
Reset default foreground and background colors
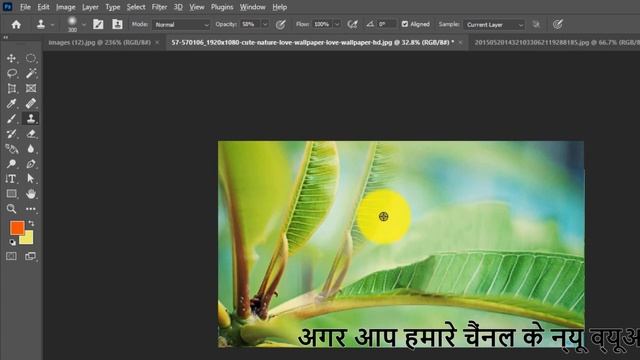(13, 242)
